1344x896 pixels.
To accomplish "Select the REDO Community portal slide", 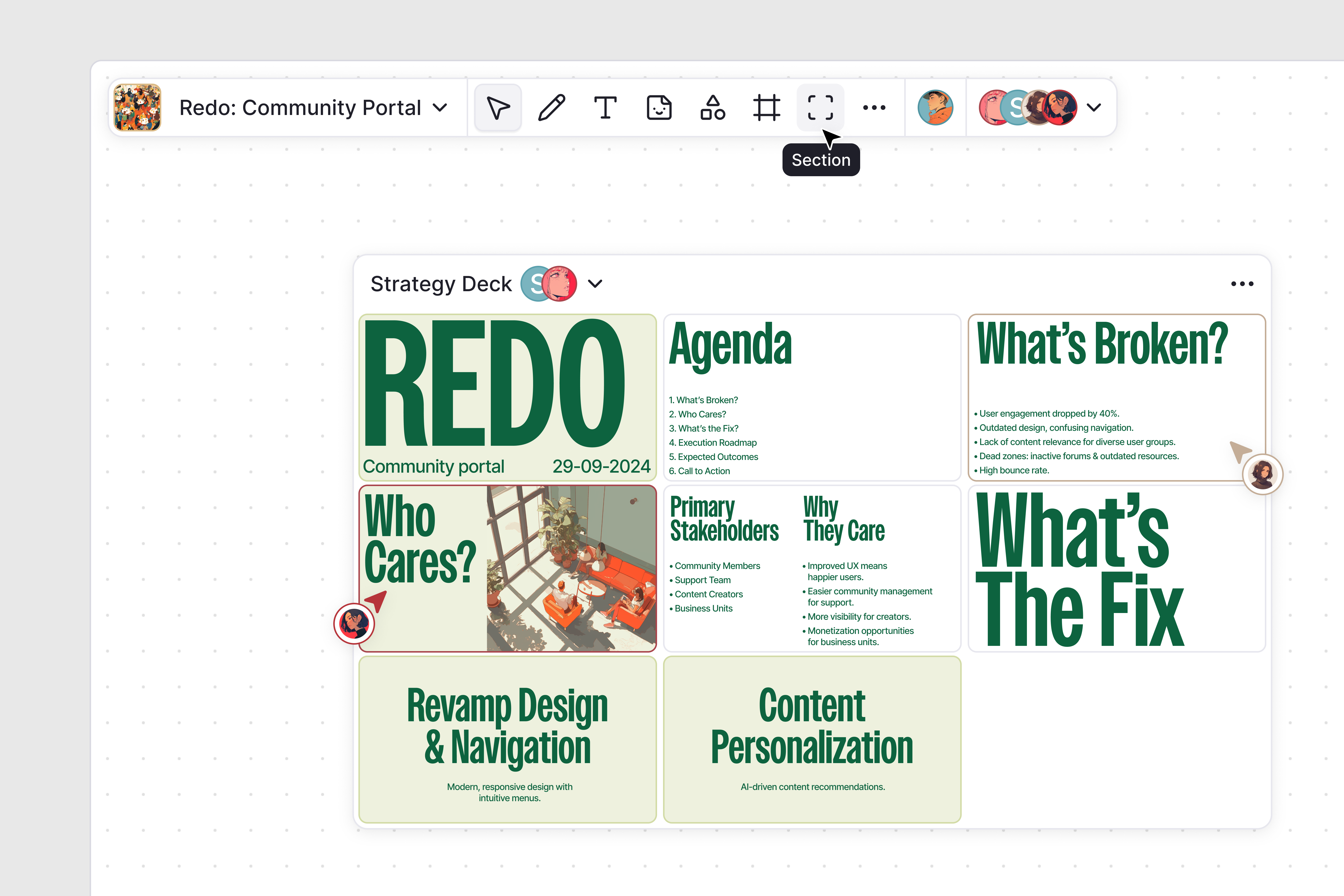I will pyautogui.click(x=507, y=397).
